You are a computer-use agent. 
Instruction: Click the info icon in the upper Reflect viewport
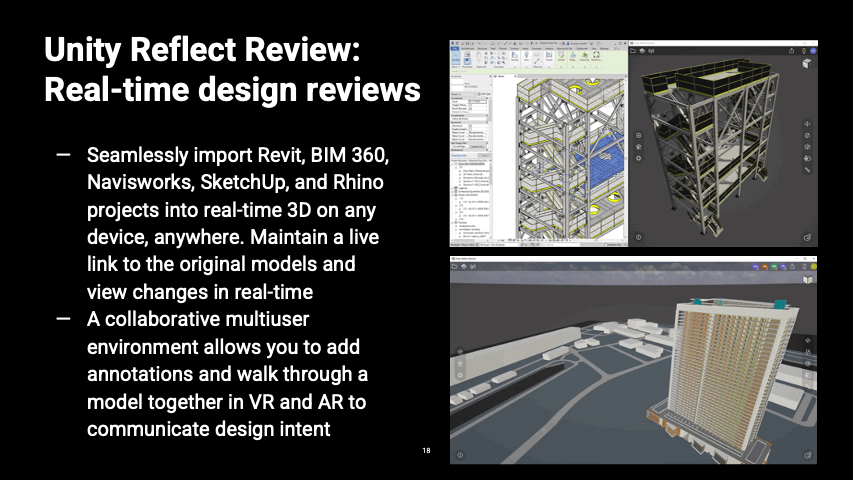point(639,237)
